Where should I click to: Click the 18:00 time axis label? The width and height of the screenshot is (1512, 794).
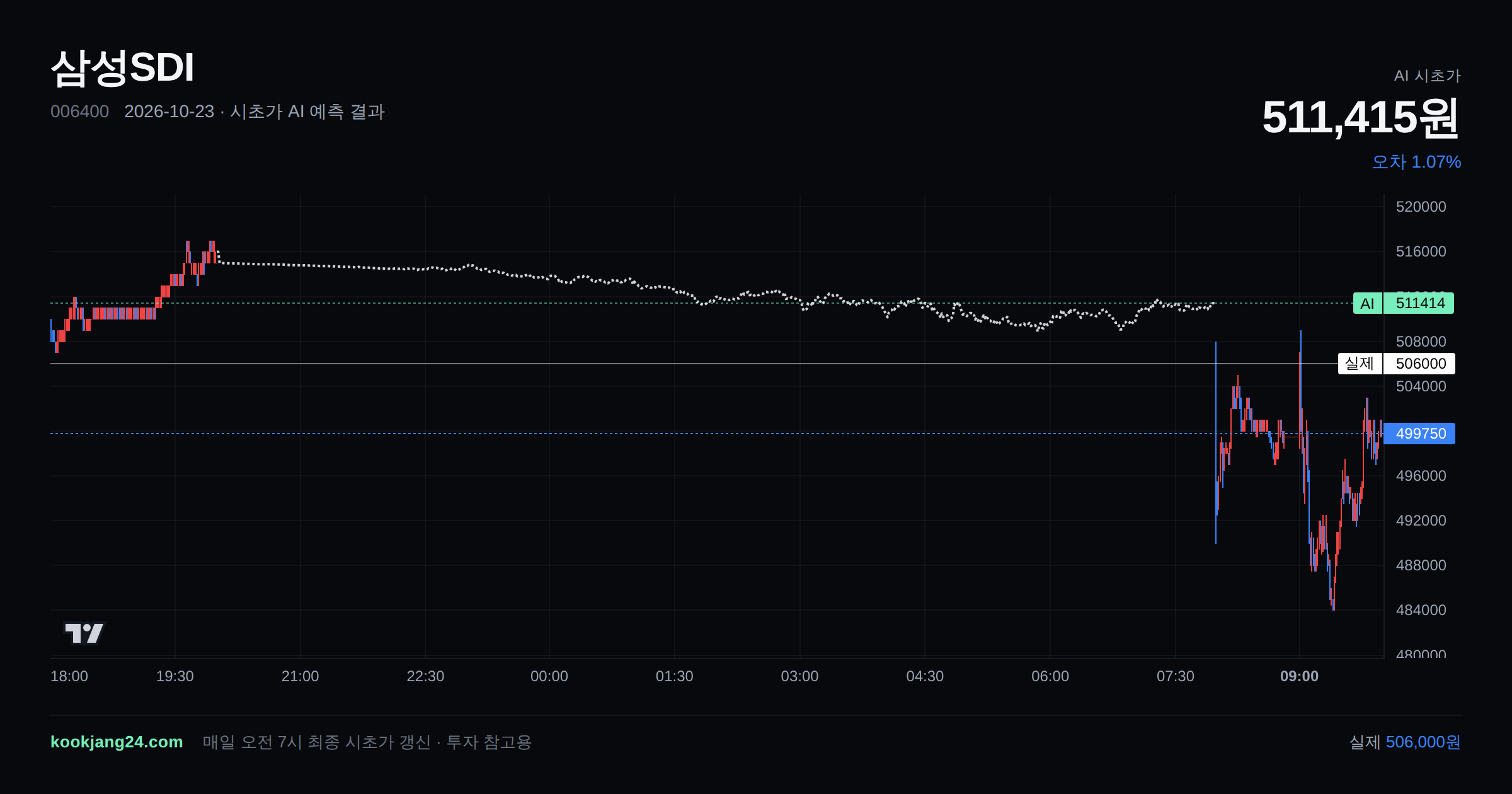click(69, 676)
